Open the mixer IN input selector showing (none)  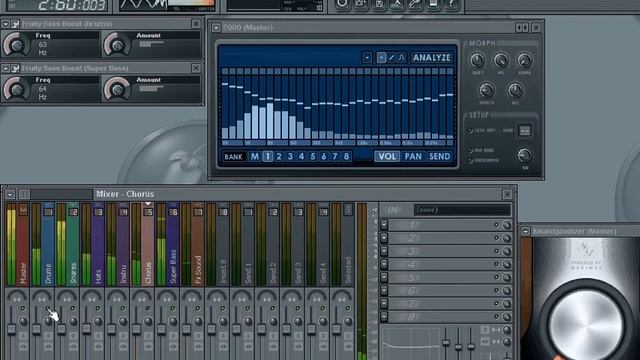point(462,210)
